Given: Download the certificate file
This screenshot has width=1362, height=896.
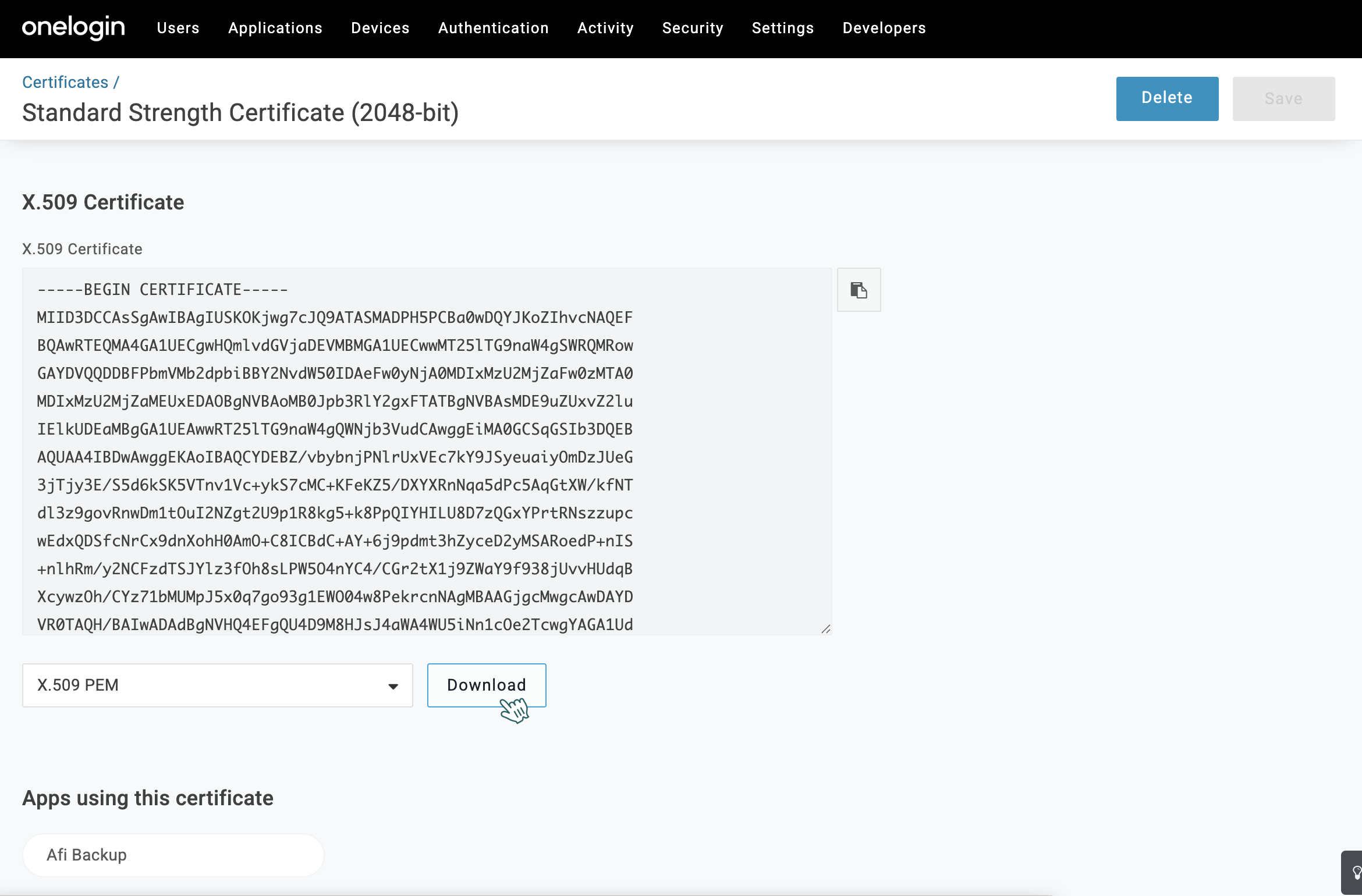Looking at the screenshot, I should coord(487,685).
